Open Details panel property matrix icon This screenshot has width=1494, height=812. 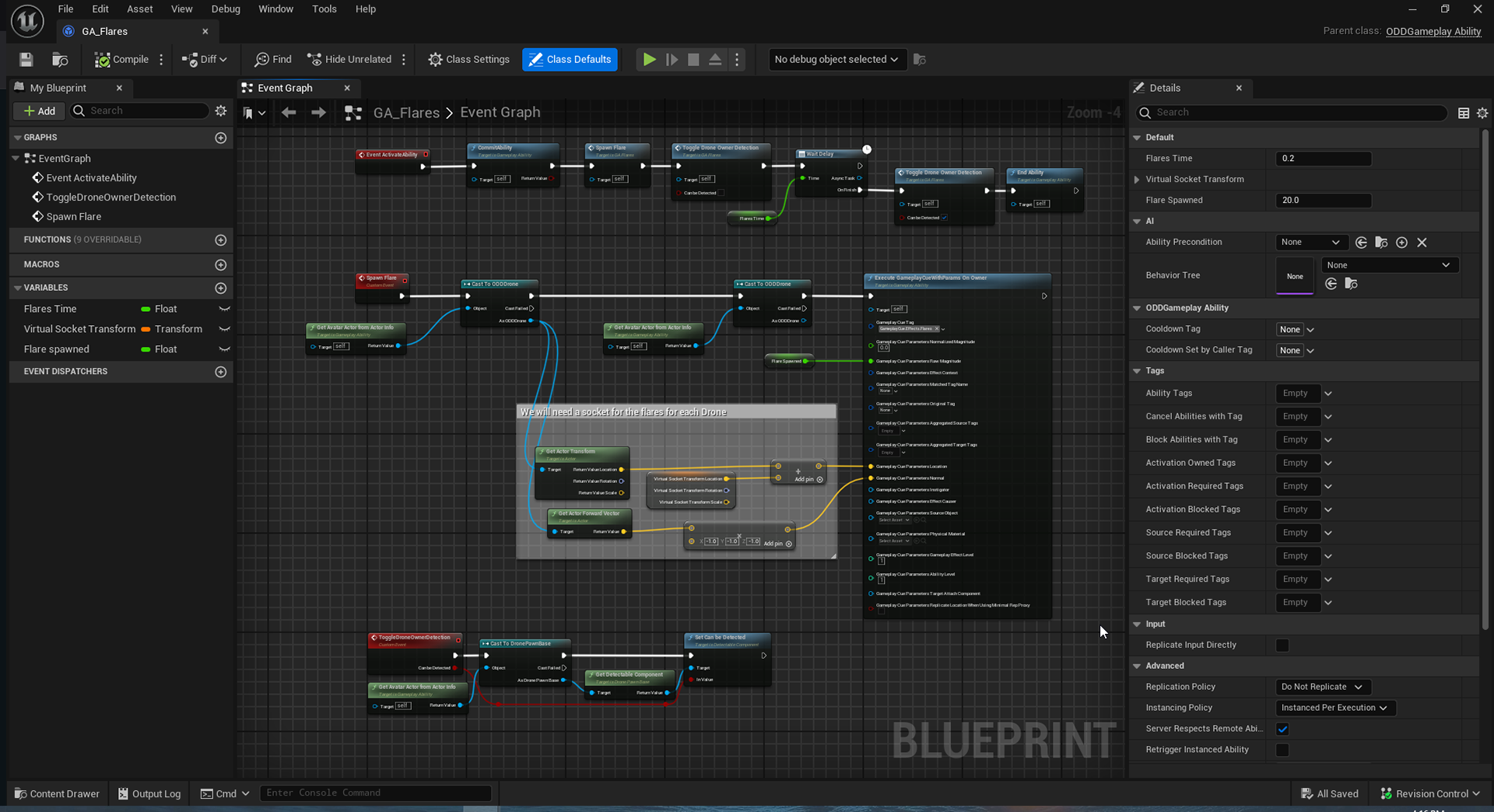(1464, 114)
